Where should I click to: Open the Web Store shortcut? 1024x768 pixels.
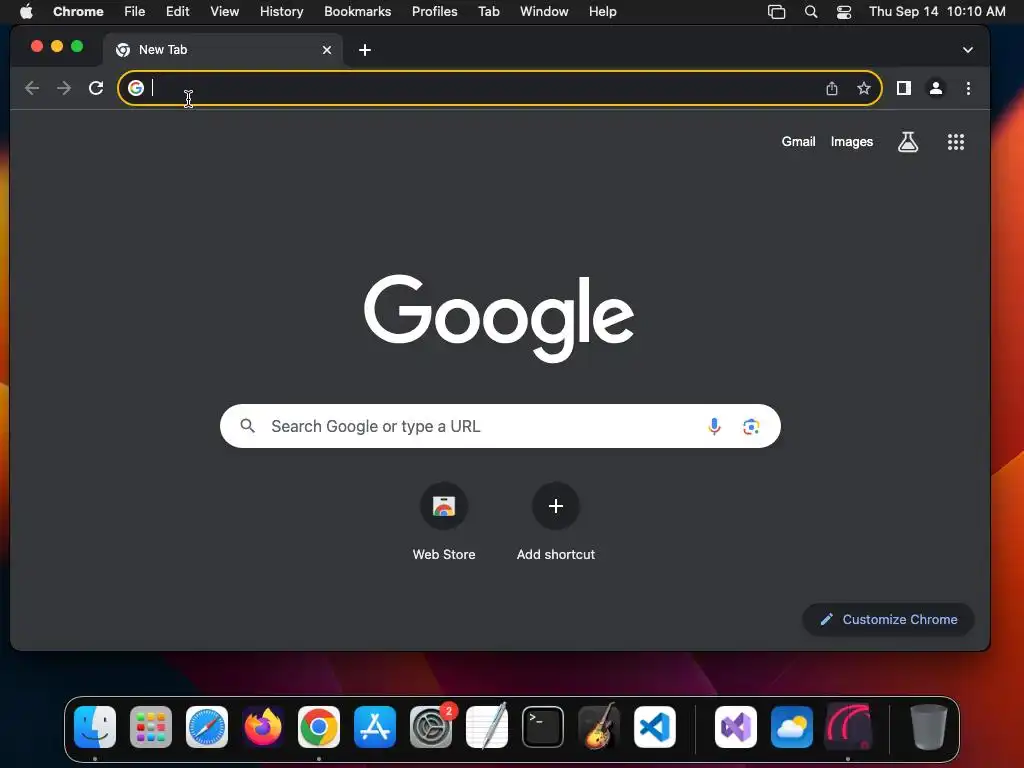click(x=443, y=506)
